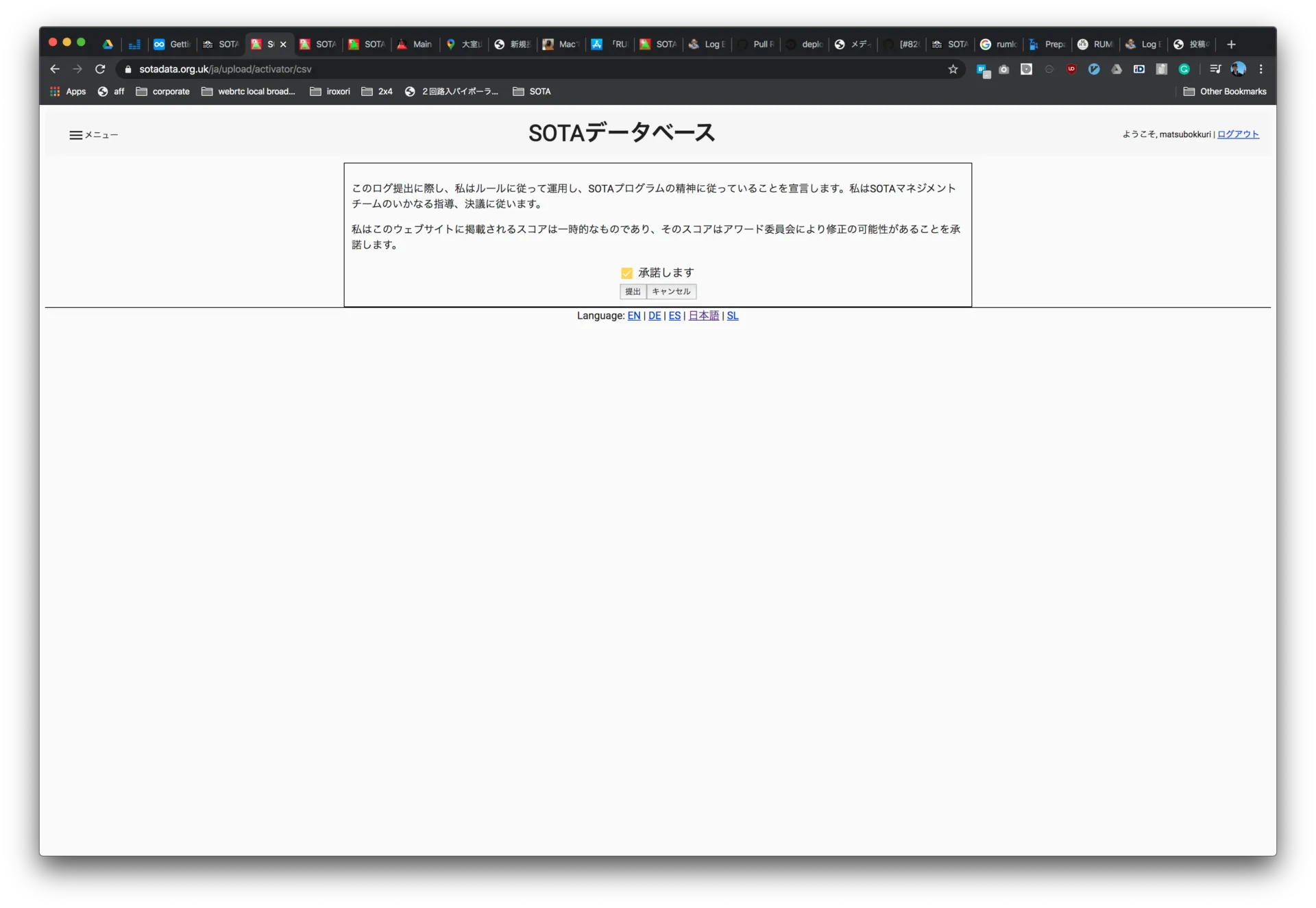Image resolution: width=1316 pixels, height=908 pixels.
Task: Open the media control playlist icon
Action: tap(1215, 69)
